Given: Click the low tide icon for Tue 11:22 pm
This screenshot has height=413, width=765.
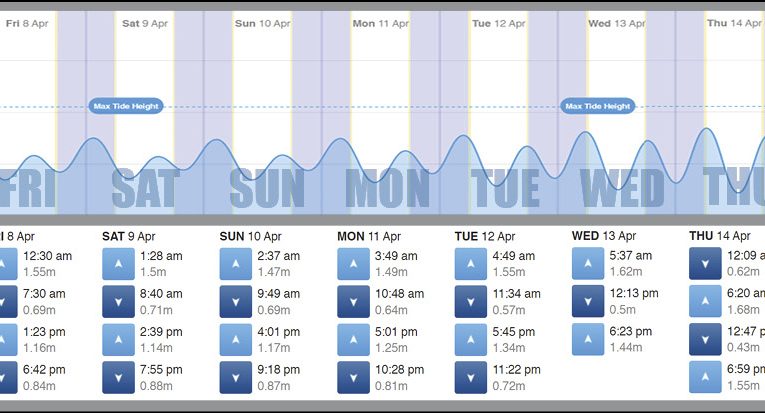Looking at the screenshot, I should pyautogui.click(x=470, y=378).
